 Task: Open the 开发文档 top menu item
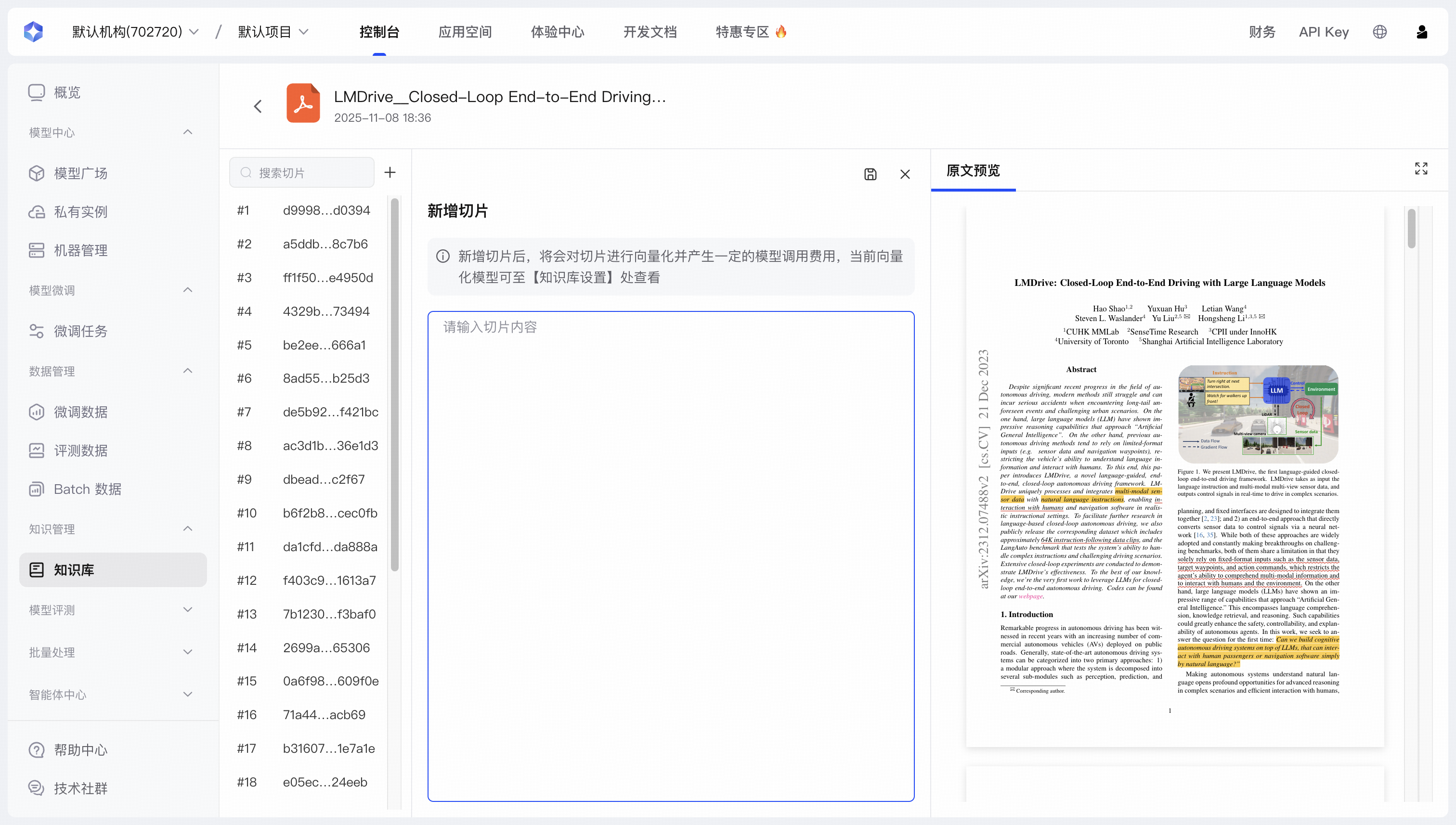(650, 32)
